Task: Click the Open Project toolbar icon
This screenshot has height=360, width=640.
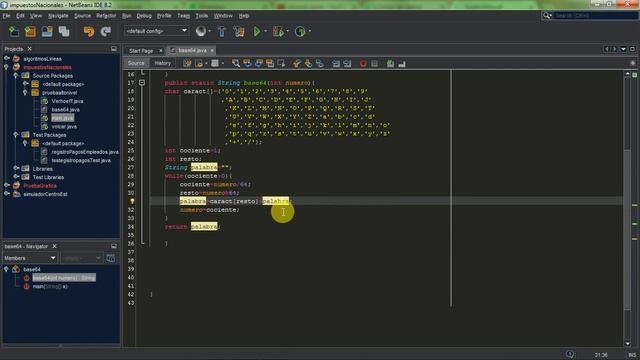Action: coord(47,31)
